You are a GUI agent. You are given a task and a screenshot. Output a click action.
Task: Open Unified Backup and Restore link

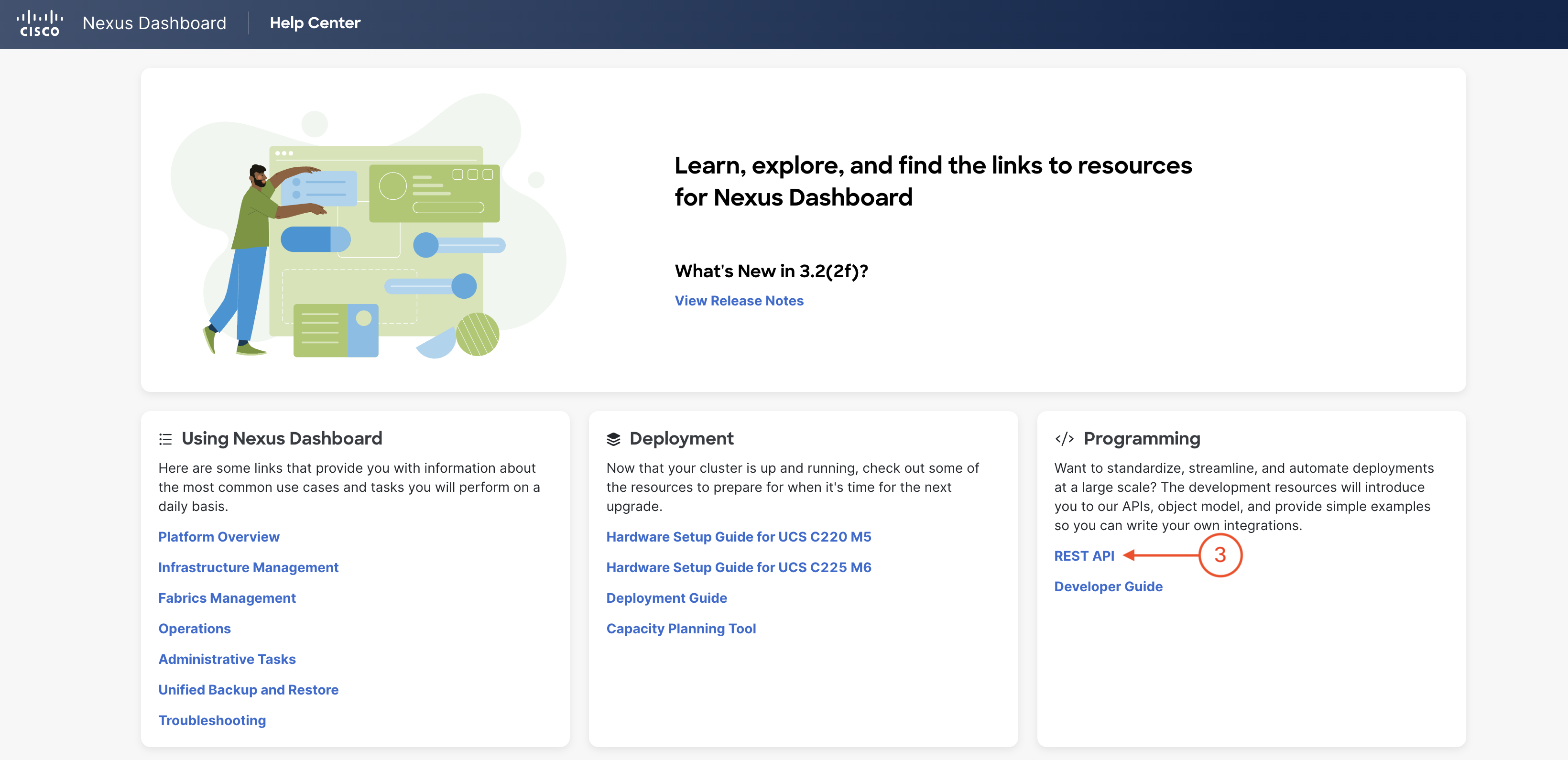249,689
